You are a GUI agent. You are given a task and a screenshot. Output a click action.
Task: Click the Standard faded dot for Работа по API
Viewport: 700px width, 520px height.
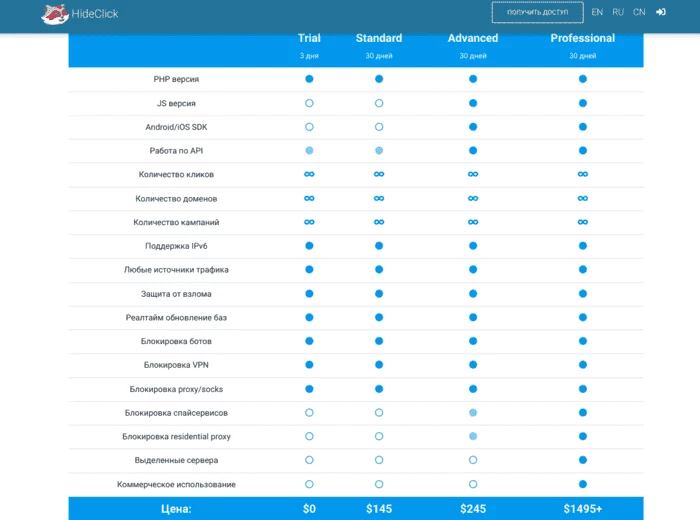[379, 150]
